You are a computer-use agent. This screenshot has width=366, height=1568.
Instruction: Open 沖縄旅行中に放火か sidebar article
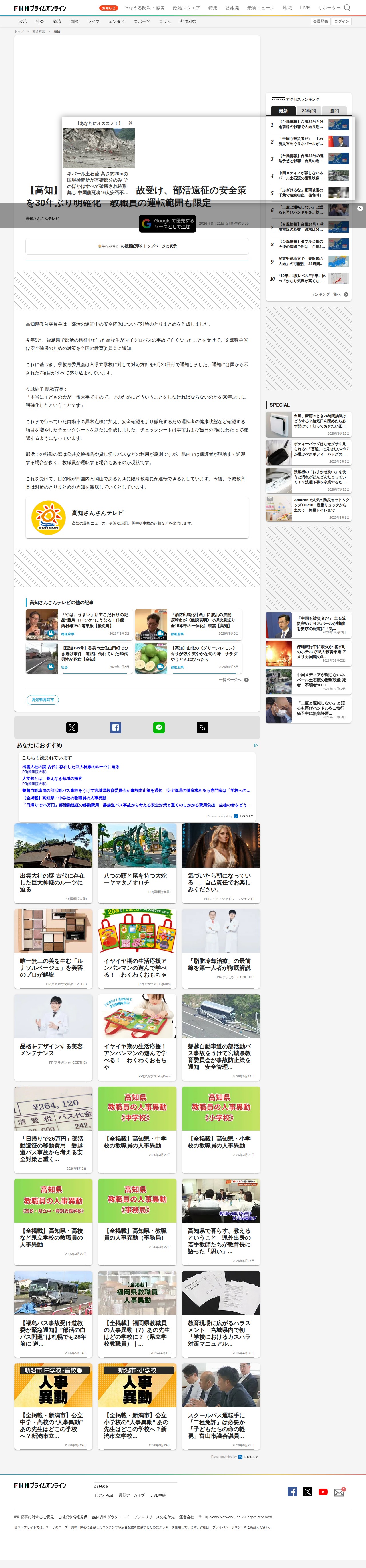click(309, 653)
